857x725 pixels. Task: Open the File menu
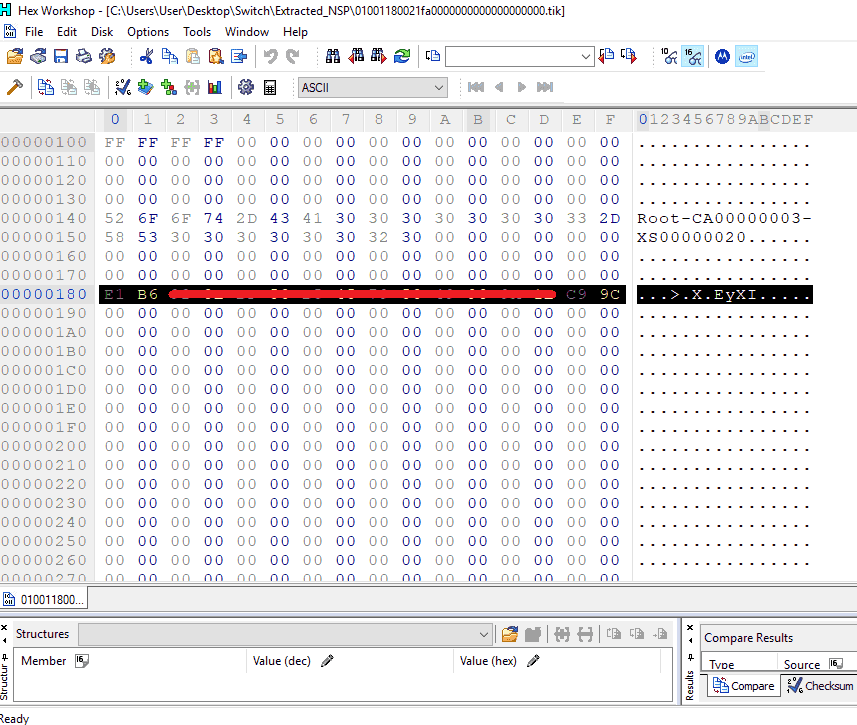coord(34,32)
